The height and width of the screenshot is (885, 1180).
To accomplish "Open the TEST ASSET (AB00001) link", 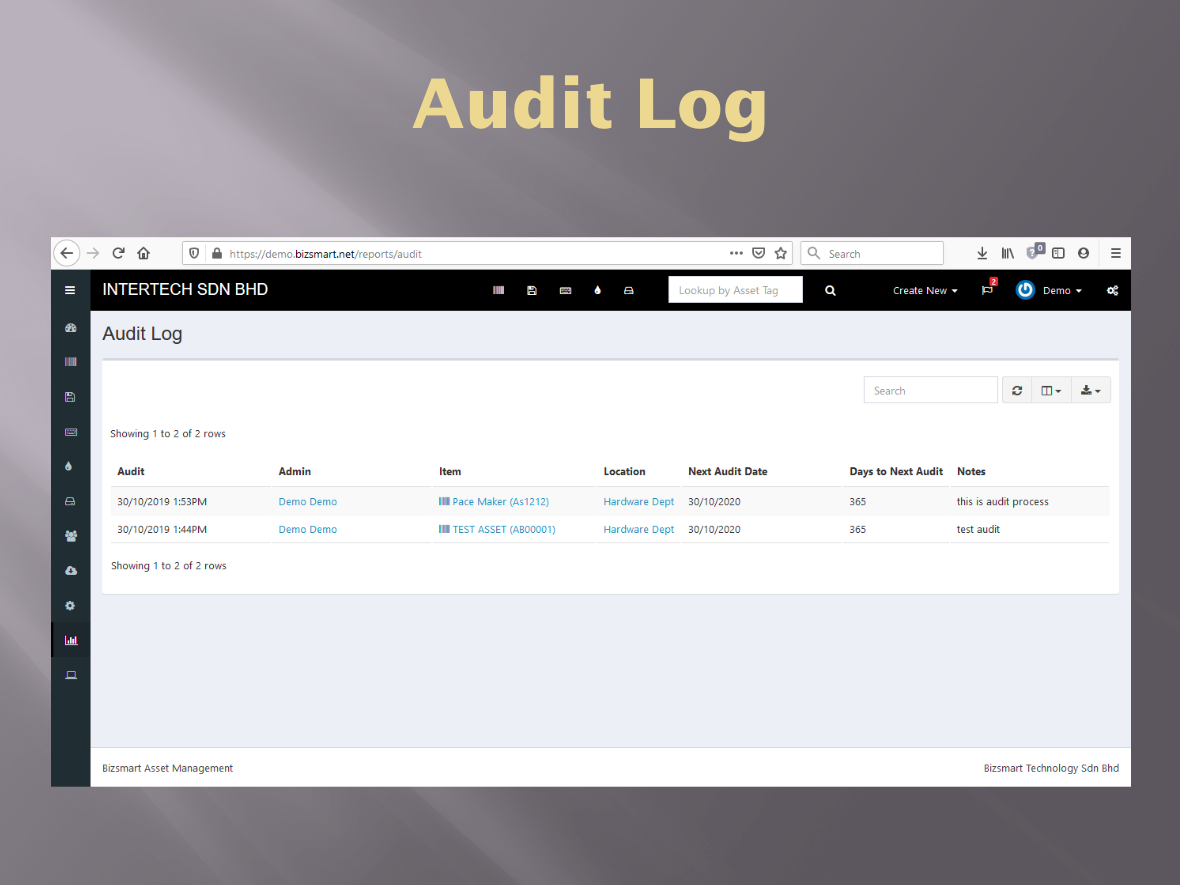I will 503,530.
